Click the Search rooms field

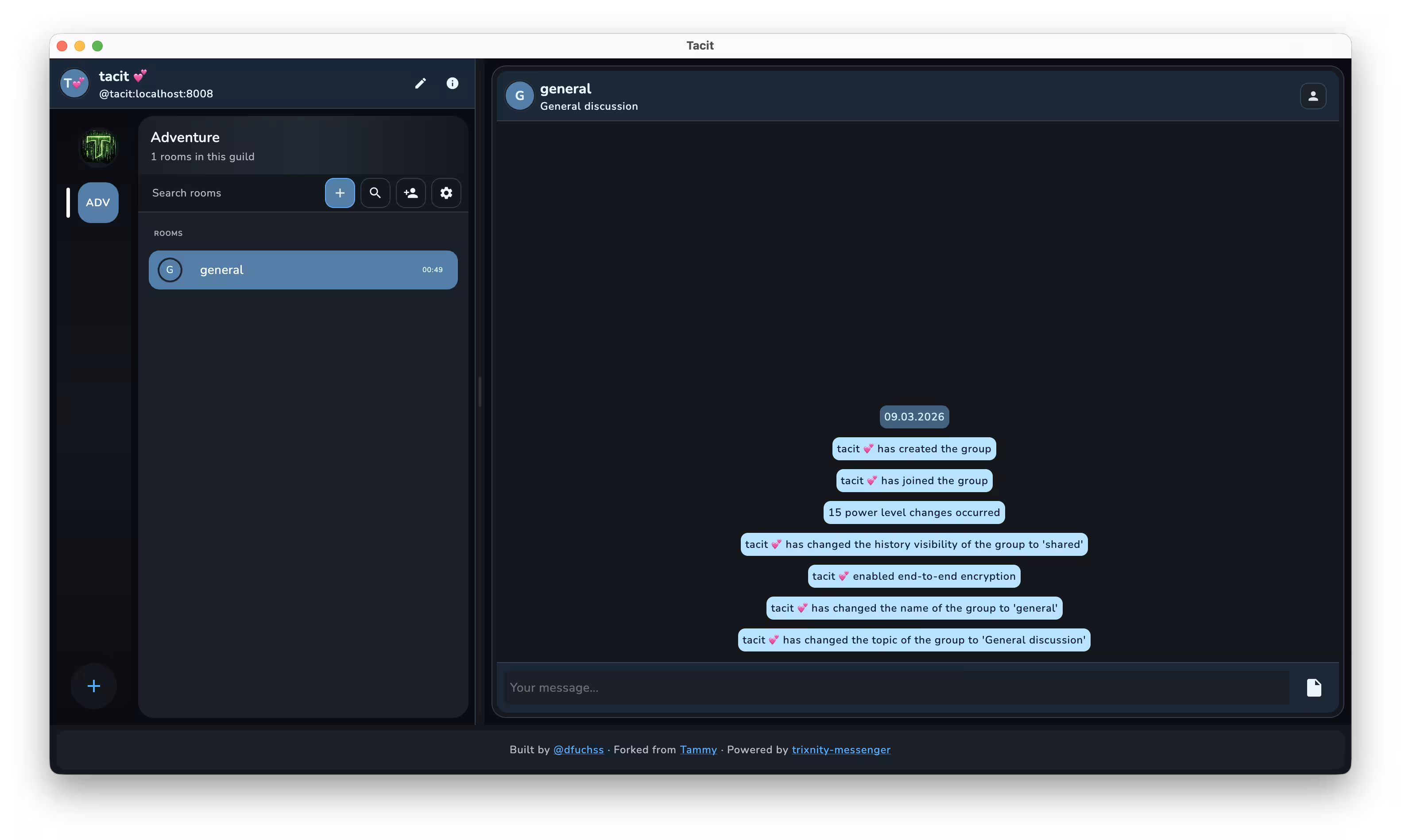(227, 193)
